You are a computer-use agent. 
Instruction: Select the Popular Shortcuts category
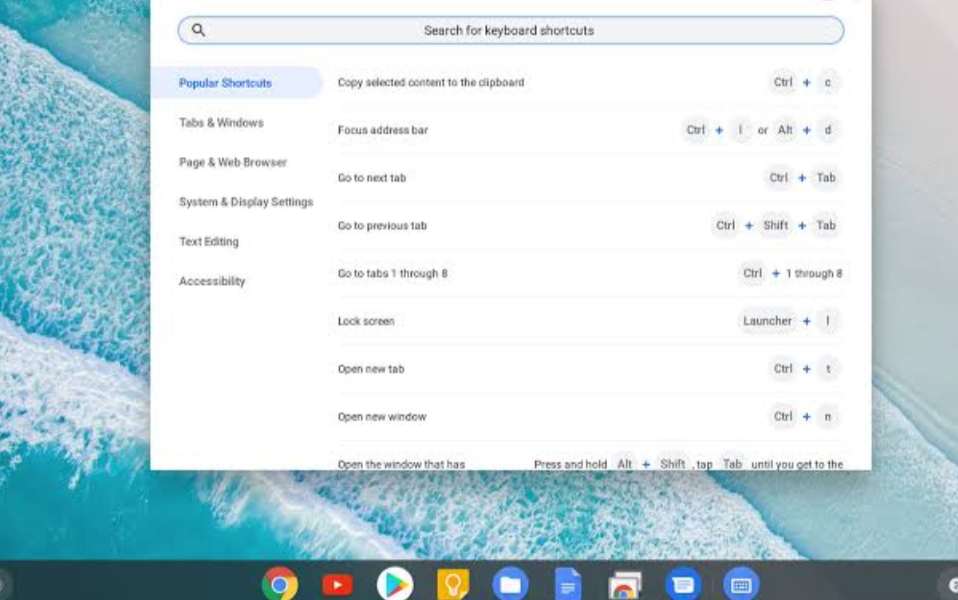225,83
